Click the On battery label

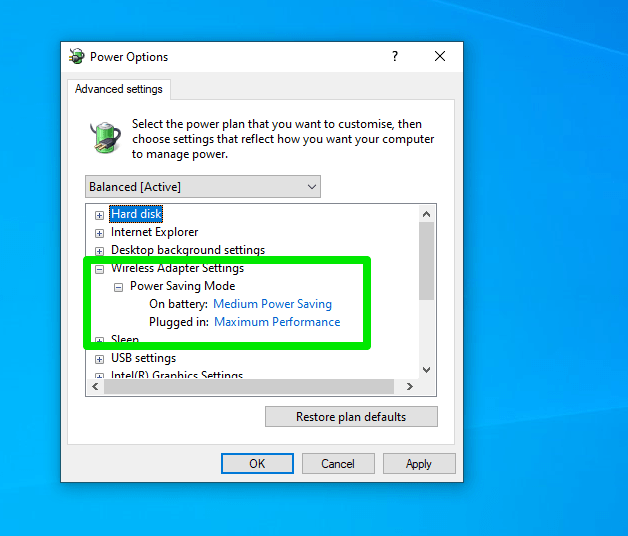click(178, 304)
